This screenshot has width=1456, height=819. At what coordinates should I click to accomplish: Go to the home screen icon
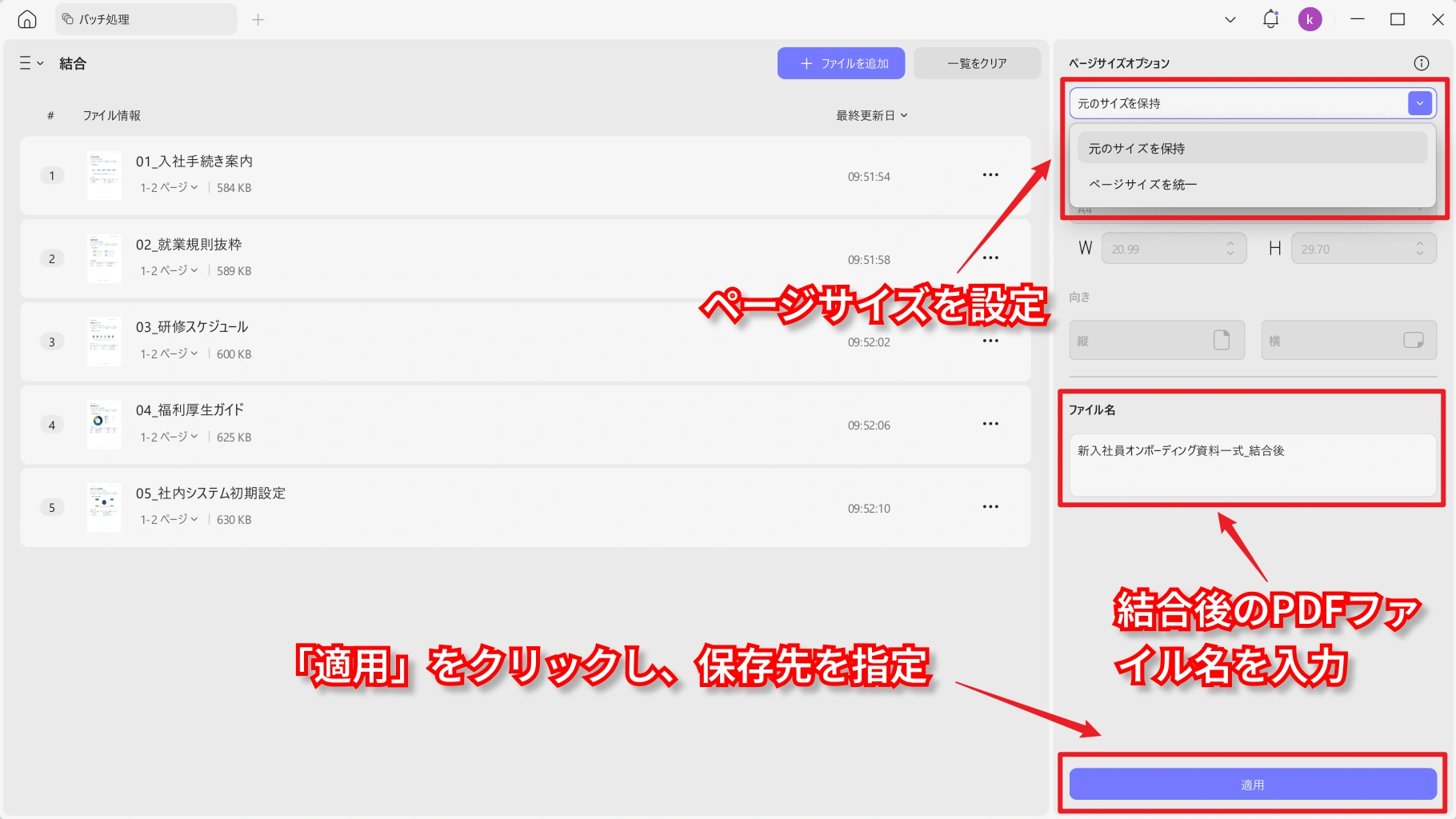pos(27,19)
